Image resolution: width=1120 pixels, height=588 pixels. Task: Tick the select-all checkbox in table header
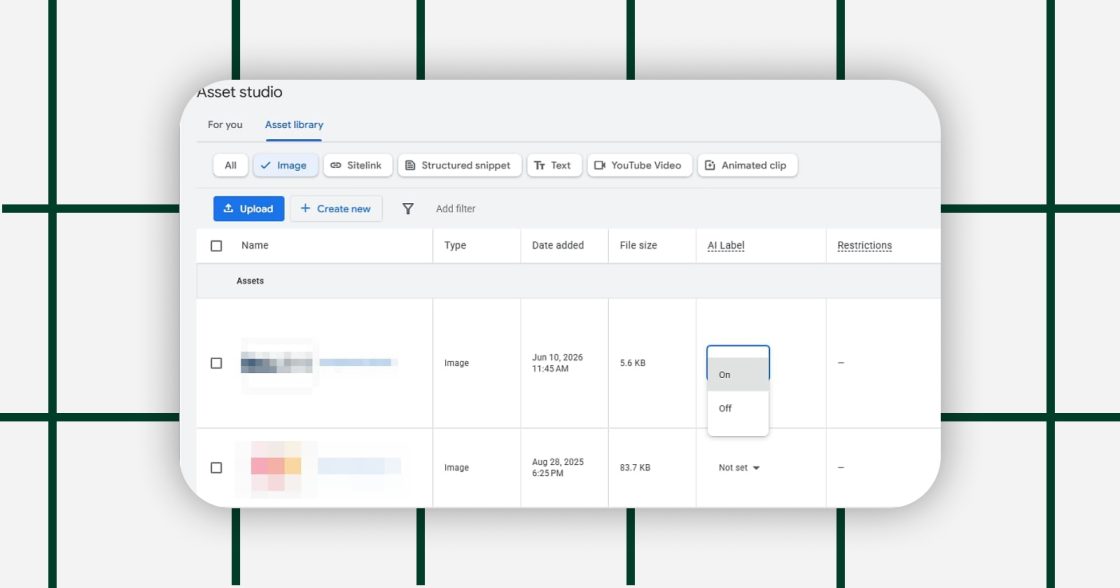pos(216,246)
